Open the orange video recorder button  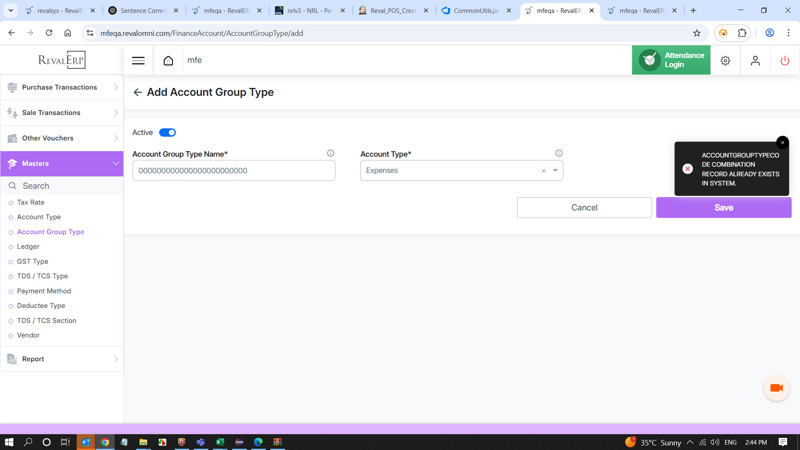tap(776, 388)
